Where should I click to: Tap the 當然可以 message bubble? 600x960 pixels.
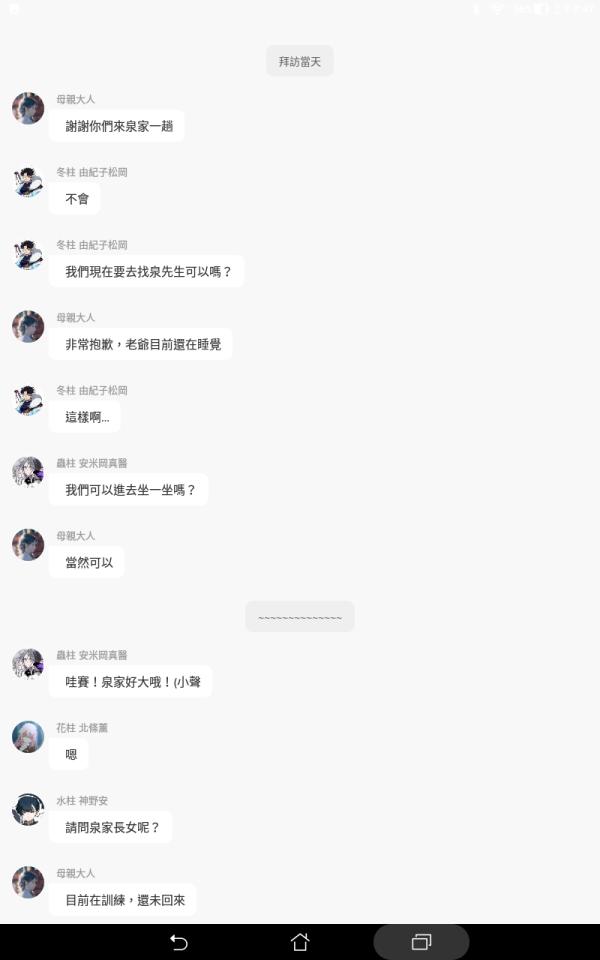point(87,563)
